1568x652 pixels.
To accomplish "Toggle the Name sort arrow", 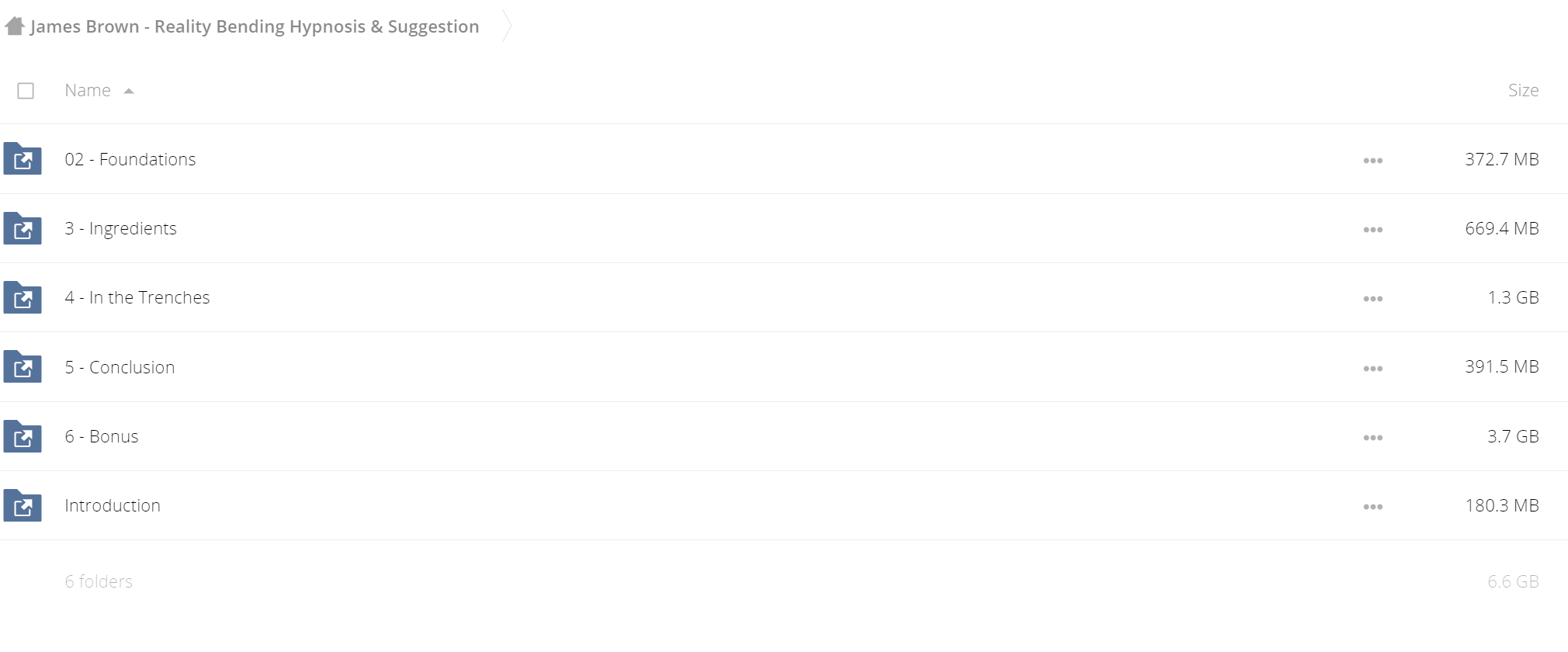I will point(129,91).
